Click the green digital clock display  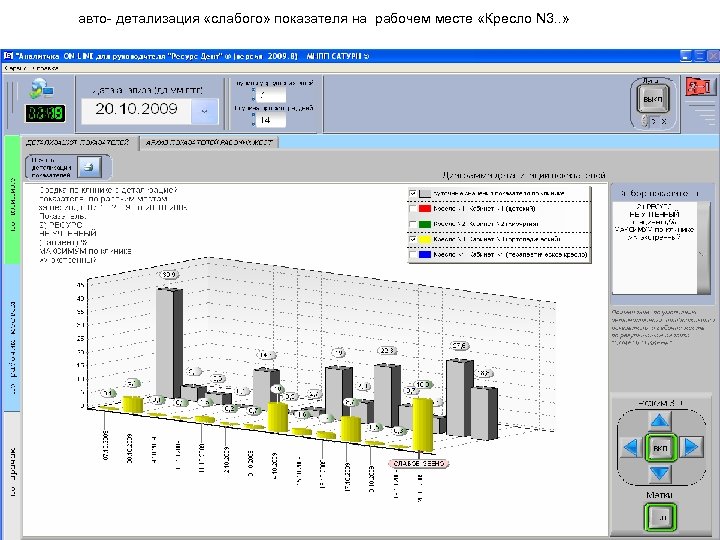click(45, 113)
